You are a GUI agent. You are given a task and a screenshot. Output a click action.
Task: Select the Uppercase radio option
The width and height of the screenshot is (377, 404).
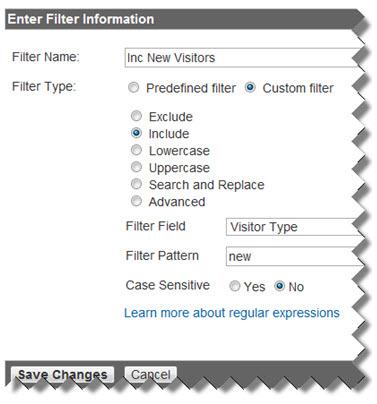(136, 167)
